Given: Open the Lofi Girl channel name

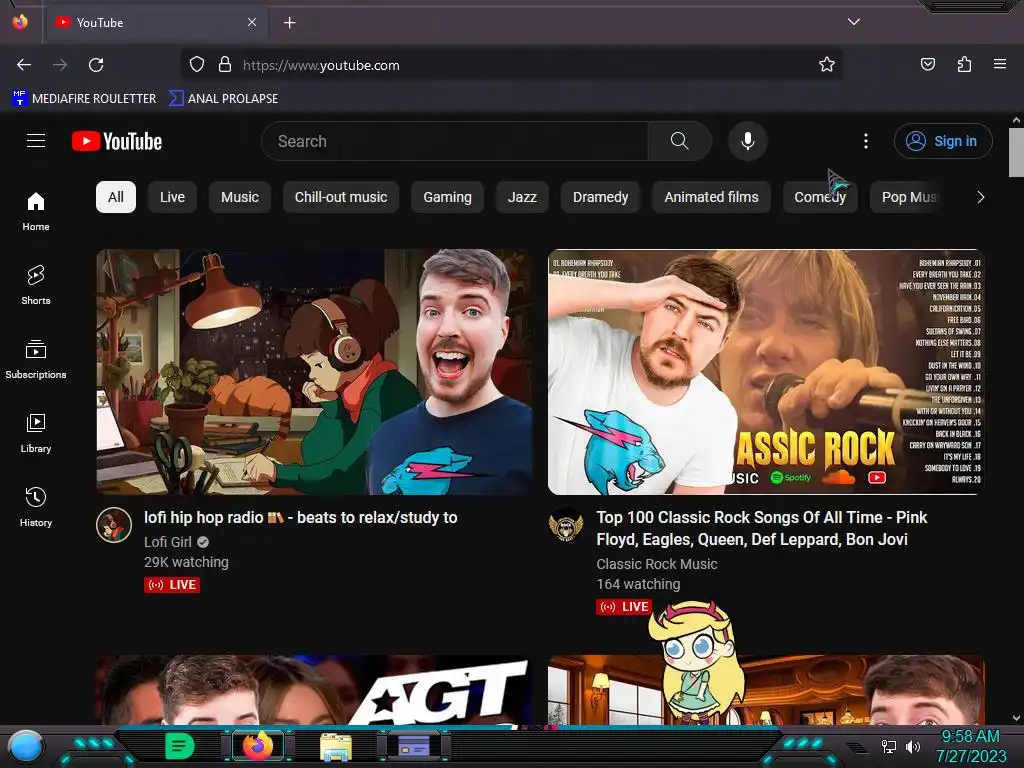Looking at the screenshot, I should click(x=168, y=542).
